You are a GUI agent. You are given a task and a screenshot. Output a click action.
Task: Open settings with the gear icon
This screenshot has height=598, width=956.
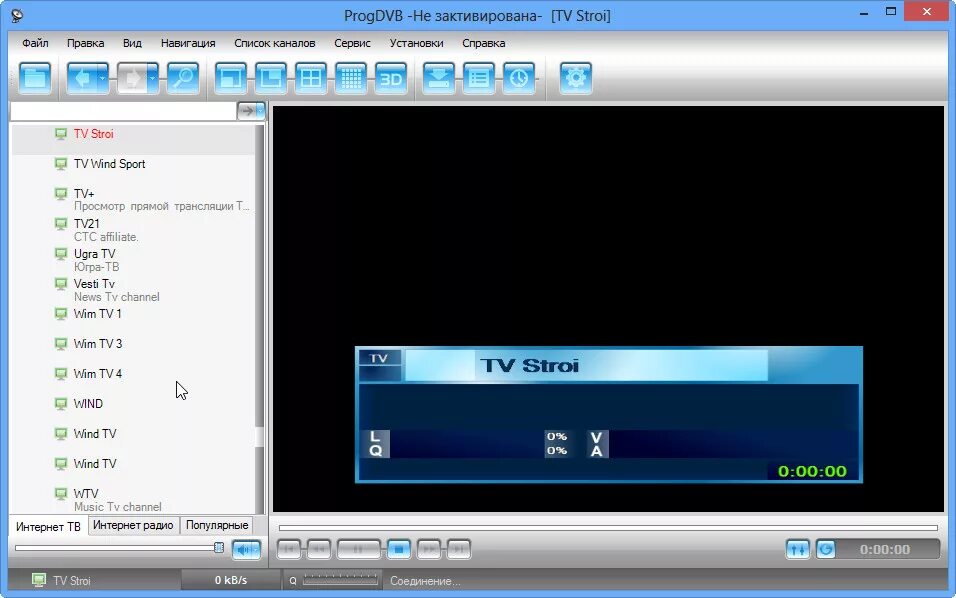pyautogui.click(x=576, y=78)
